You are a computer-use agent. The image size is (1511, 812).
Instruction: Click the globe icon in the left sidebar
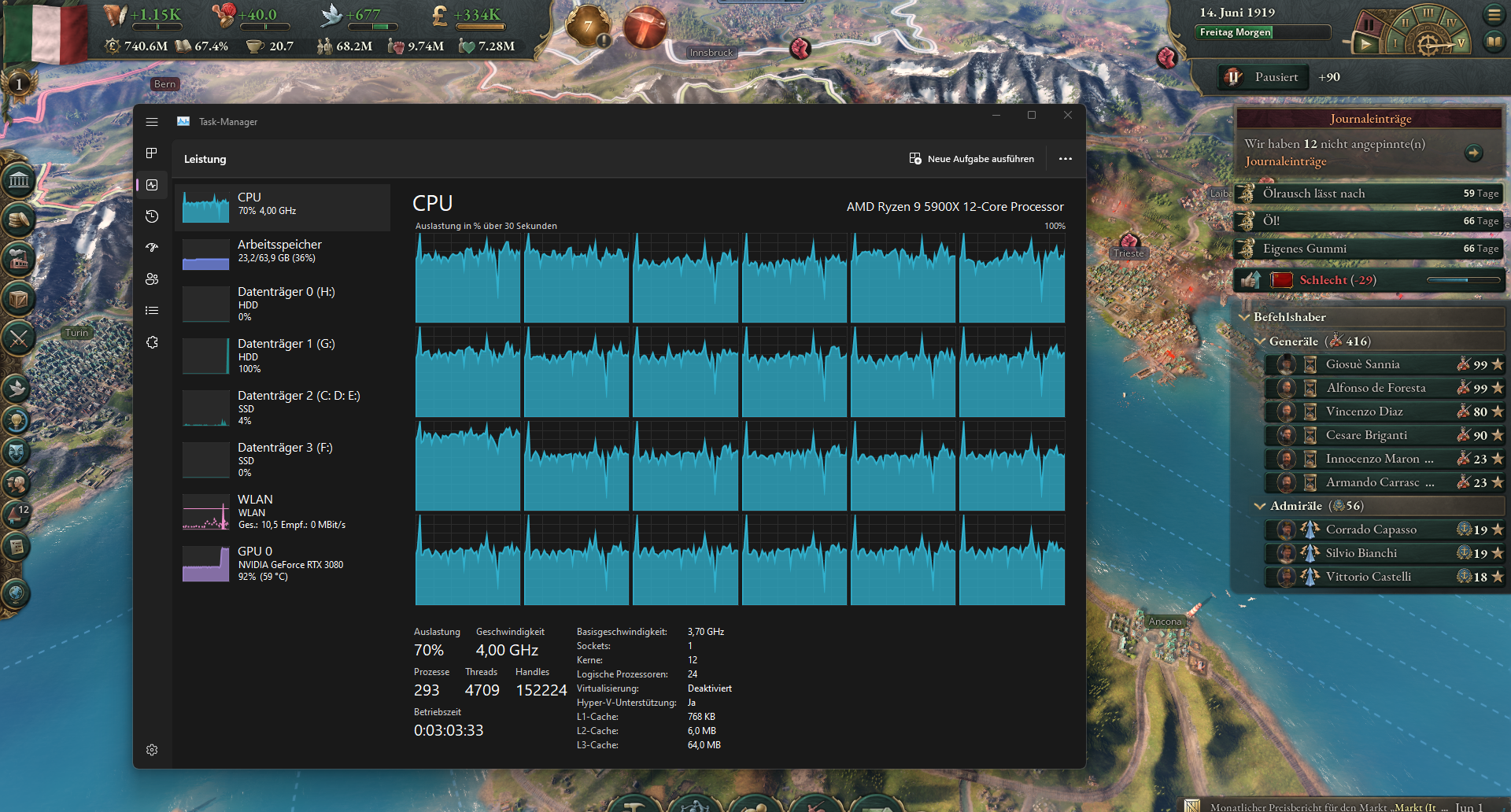[x=16, y=593]
